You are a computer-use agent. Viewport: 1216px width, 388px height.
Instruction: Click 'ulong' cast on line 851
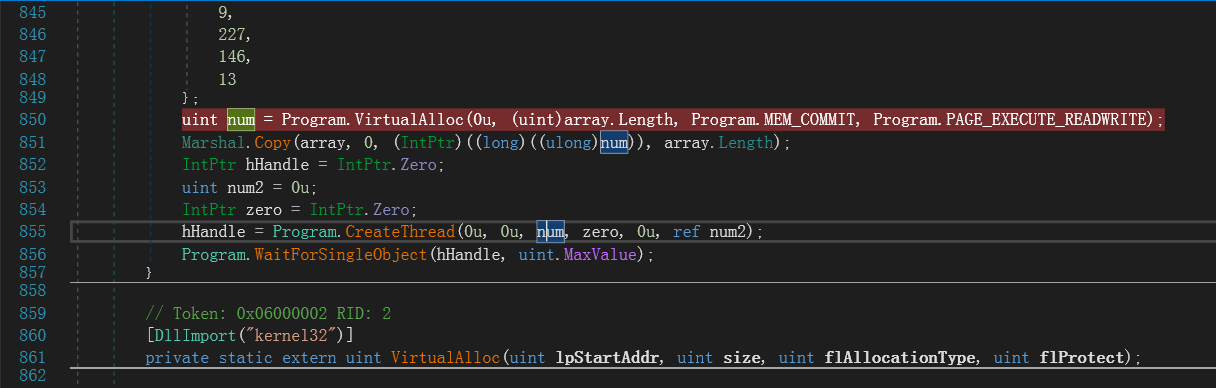point(568,143)
